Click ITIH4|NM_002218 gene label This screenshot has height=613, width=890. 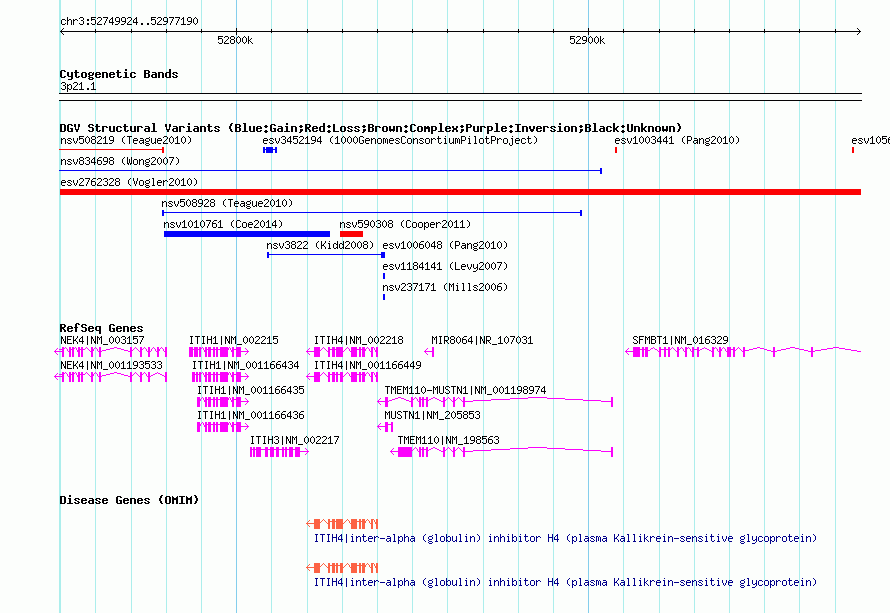(x=359, y=340)
